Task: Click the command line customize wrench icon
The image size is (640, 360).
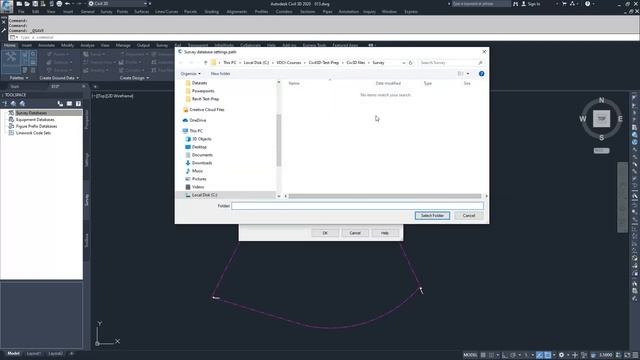Action: pos(4,30)
